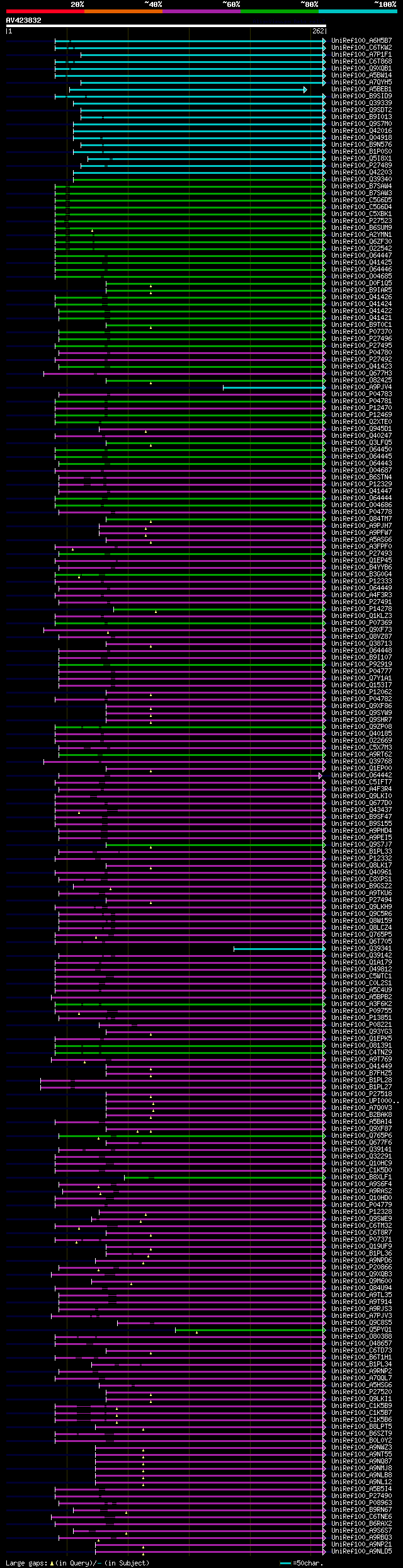Viewport: 403px width, 1568px height.
Task: Select the UniRef100_P27489 label
Action: click(x=361, y=166)
